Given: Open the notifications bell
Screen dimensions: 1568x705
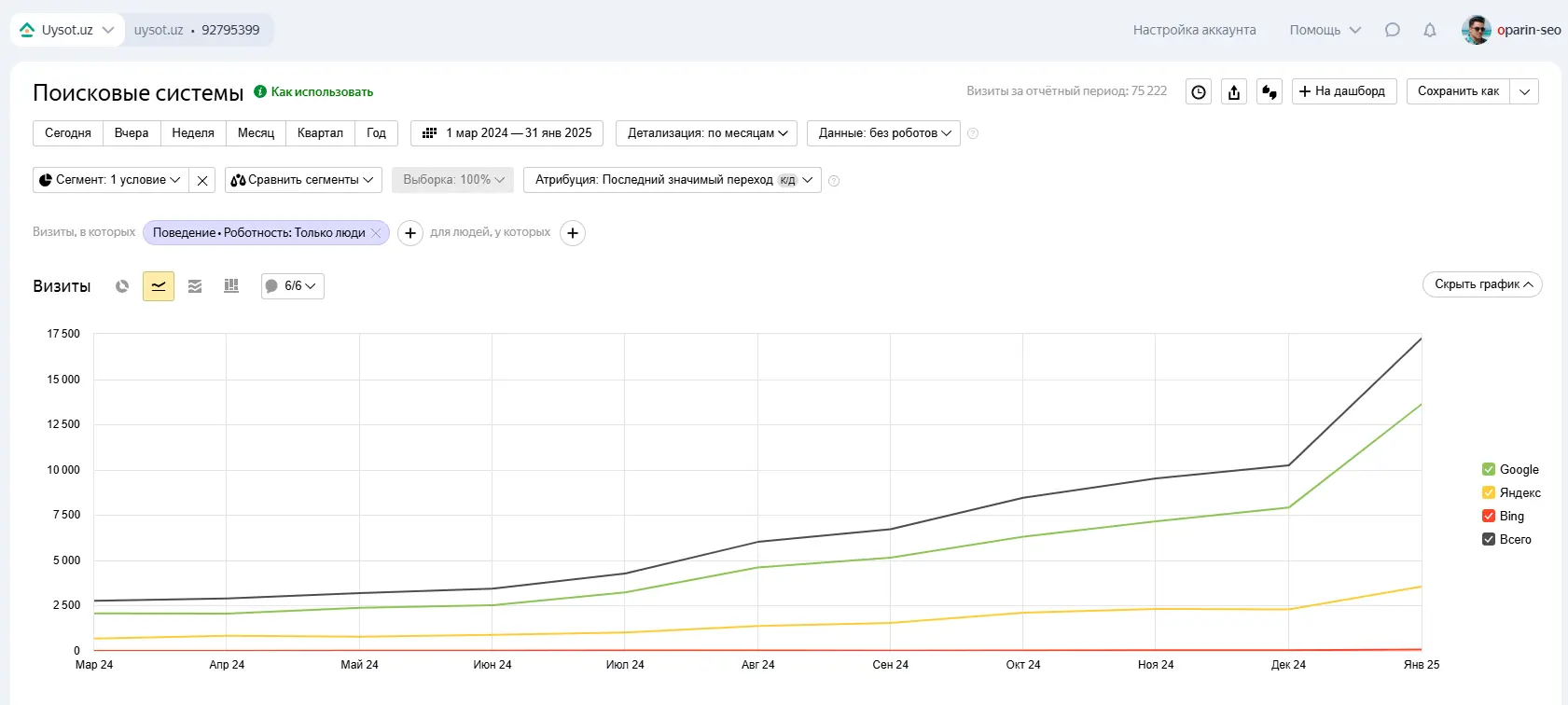Looking at the screenshot, I should coord(1429,30).
